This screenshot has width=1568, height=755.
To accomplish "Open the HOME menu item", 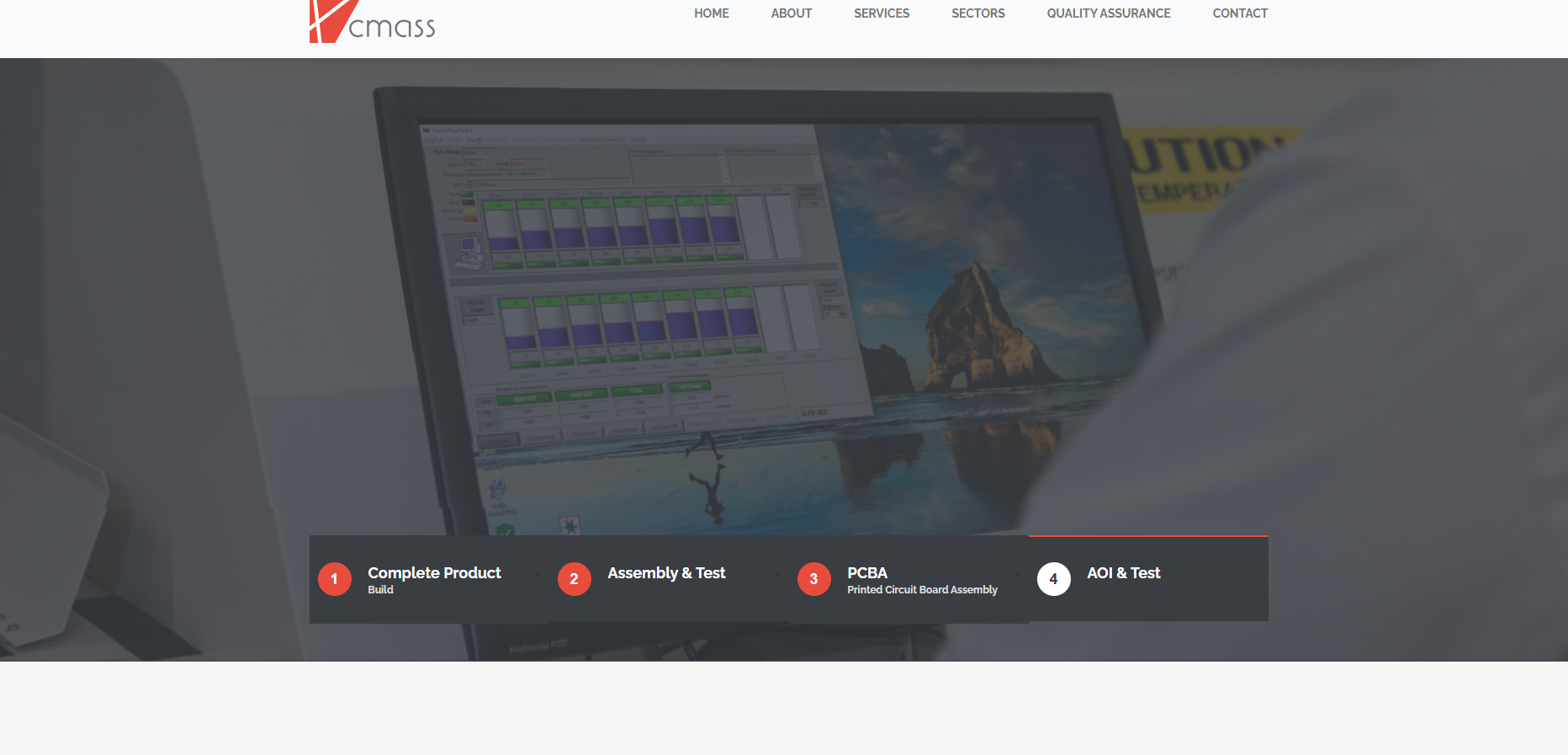I will tap(712, 13).
